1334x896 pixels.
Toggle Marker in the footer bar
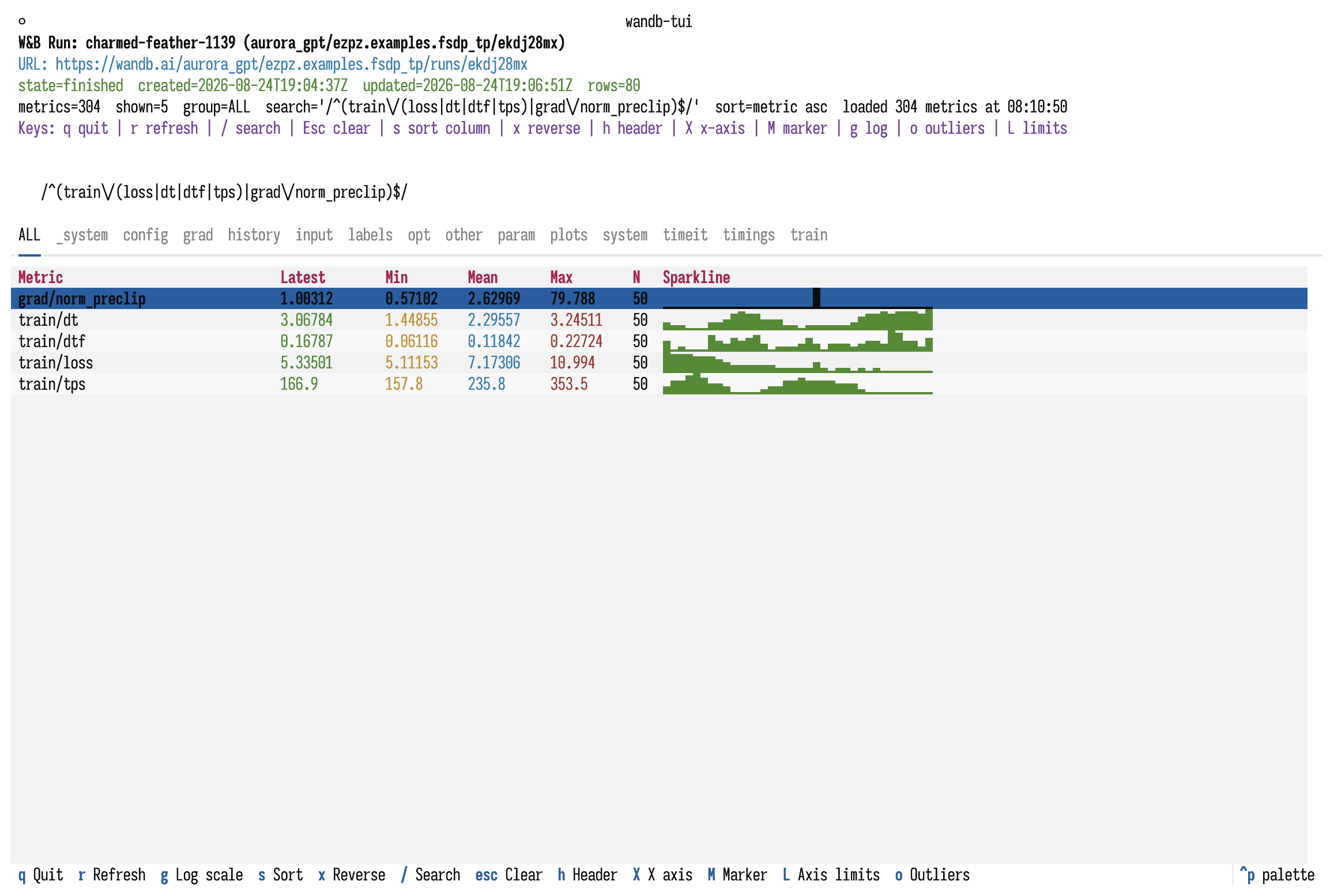pos(737,875)
